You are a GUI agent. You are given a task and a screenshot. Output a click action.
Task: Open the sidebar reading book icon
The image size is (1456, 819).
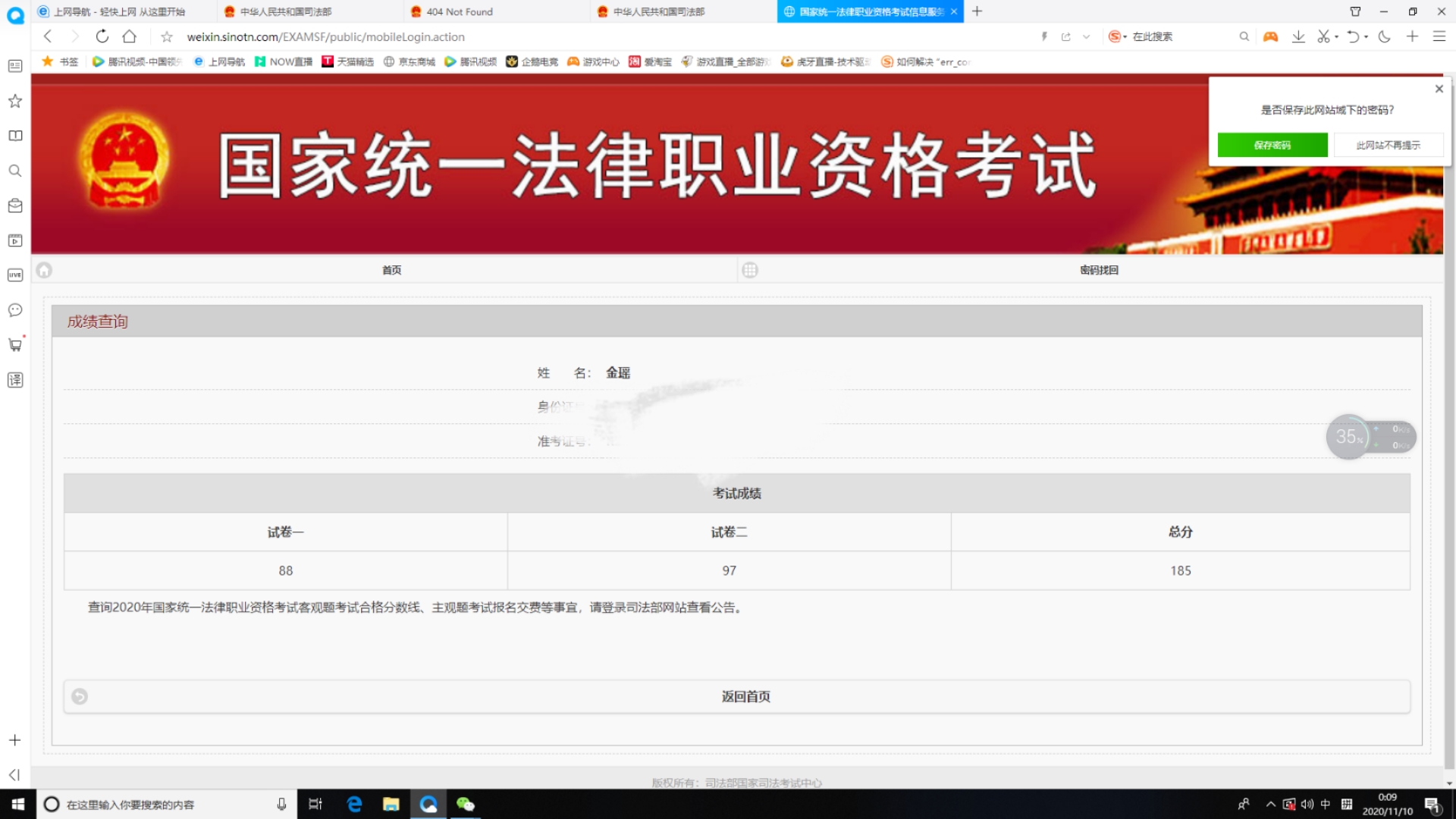point(15,136)
